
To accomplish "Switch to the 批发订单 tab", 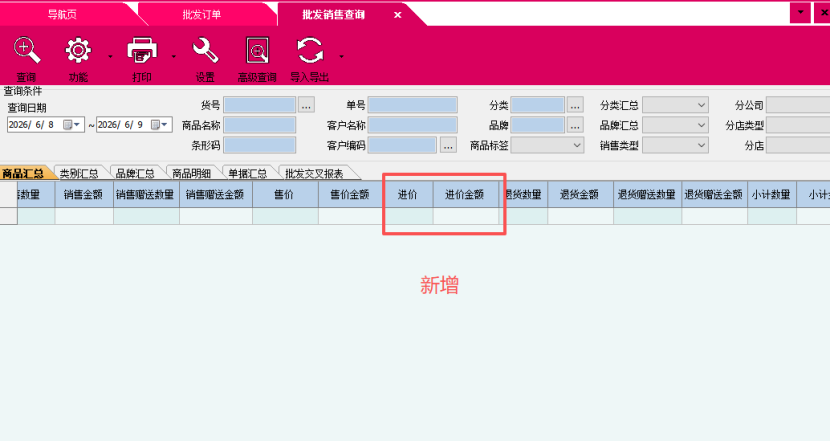I will click(x=202, y=15).
